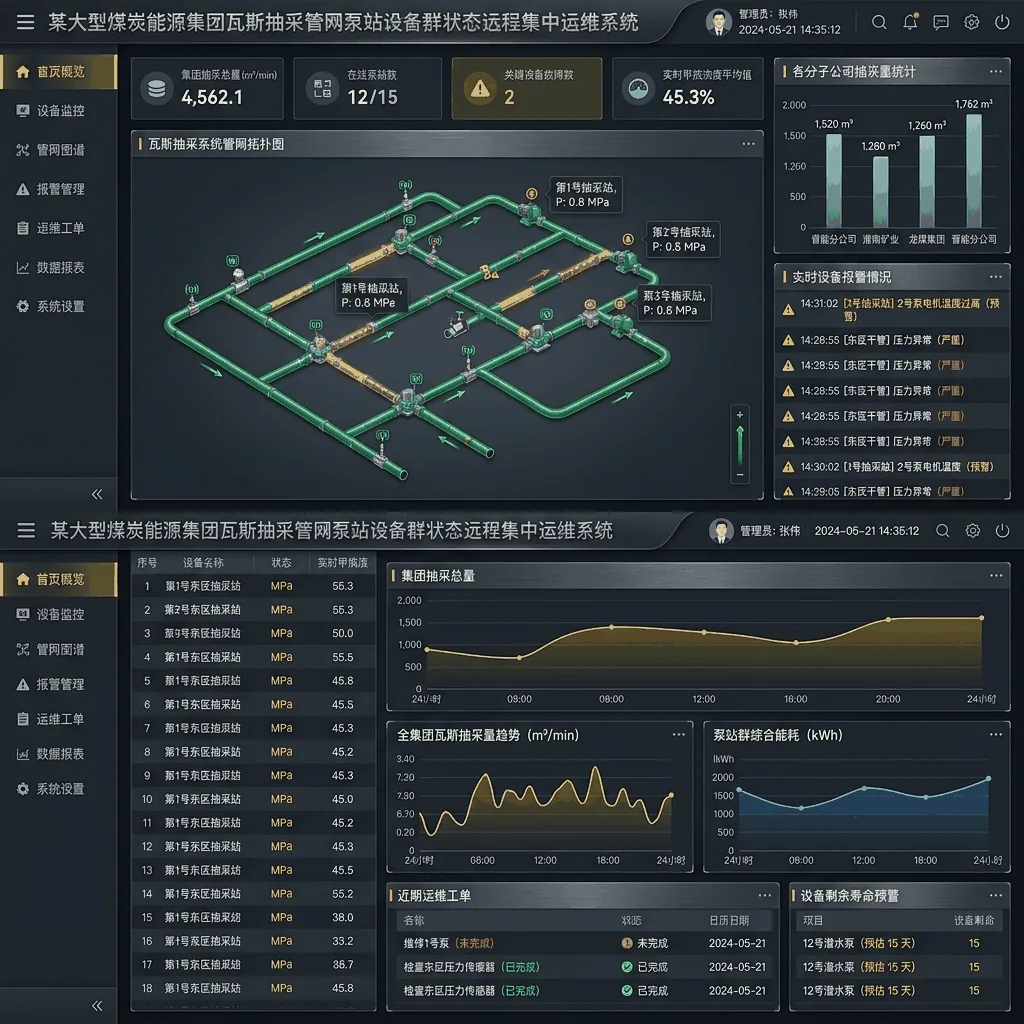The height and width of the screenshot is (1024, 1024).
Task: Open 运维工单 in the lower dashboard sidebar
Action: 59,719
